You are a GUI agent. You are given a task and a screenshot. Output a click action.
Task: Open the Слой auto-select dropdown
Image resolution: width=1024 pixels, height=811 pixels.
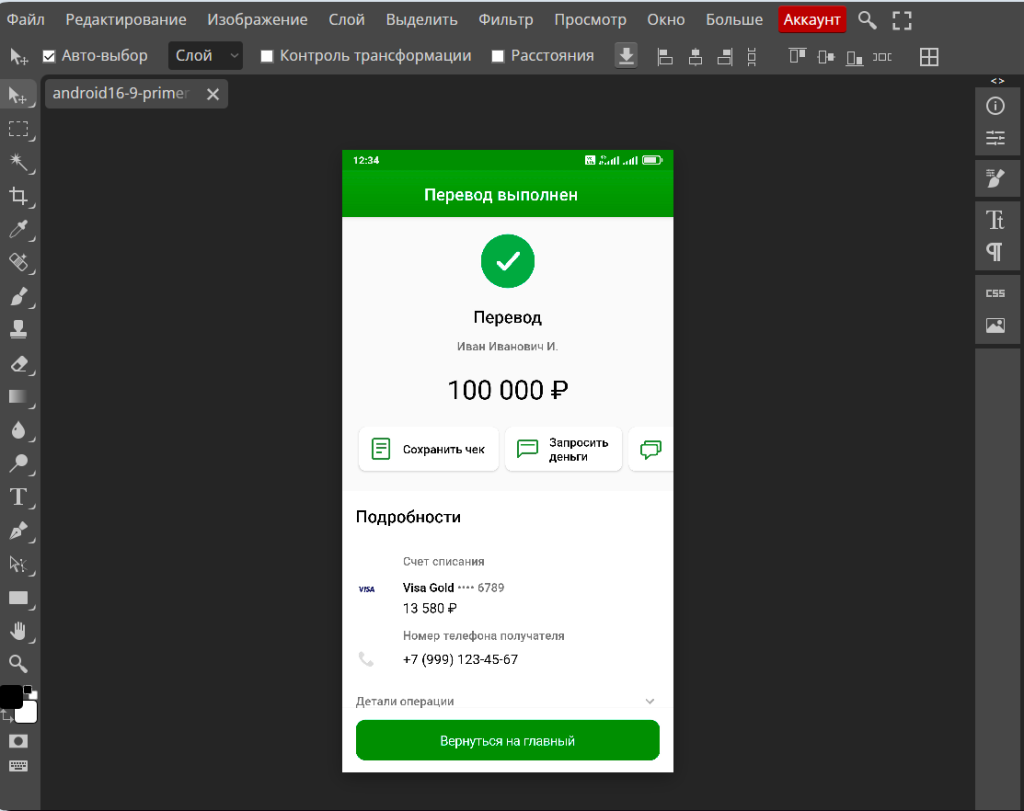[x=206, y=56]
